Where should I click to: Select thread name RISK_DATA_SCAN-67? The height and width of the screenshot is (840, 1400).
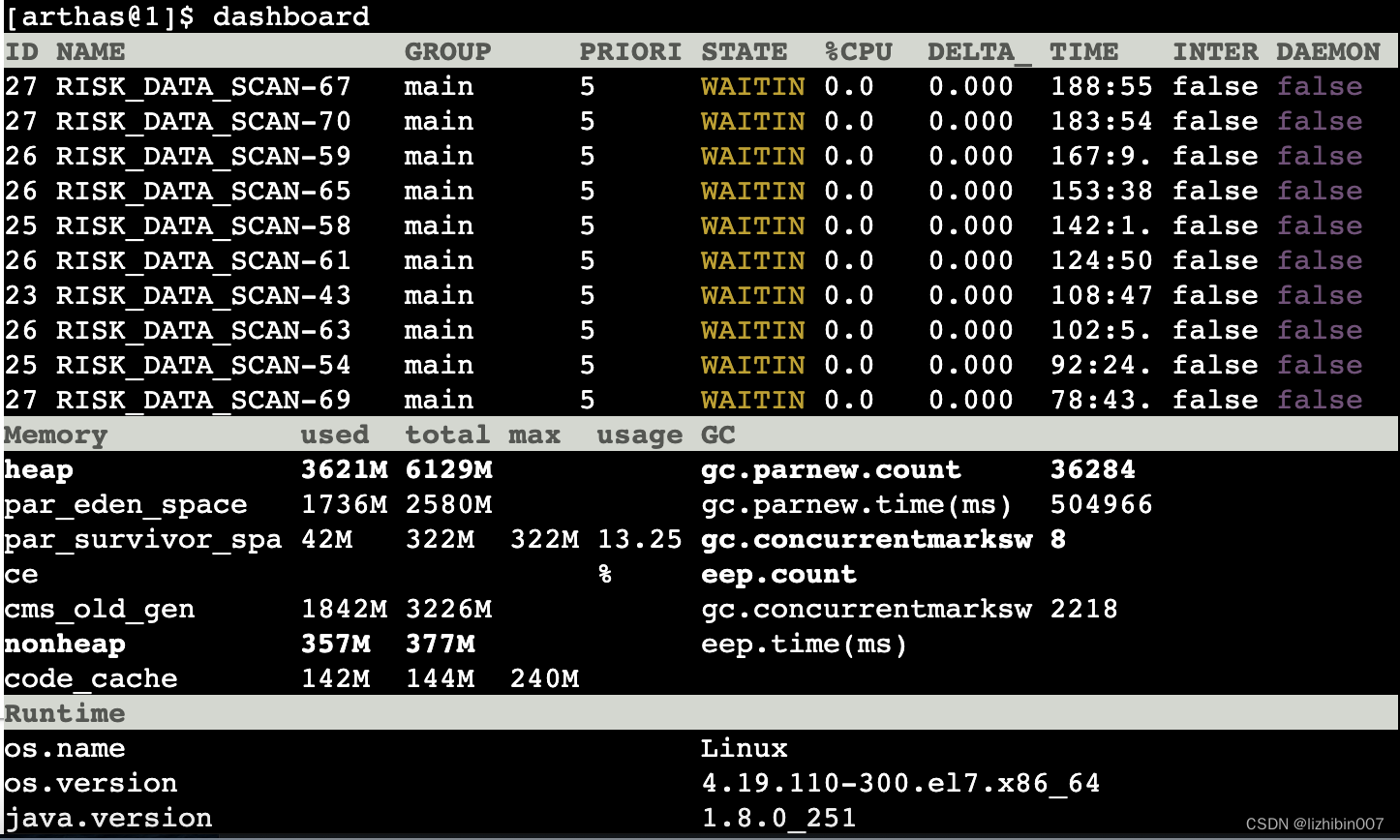click(203, 86)
